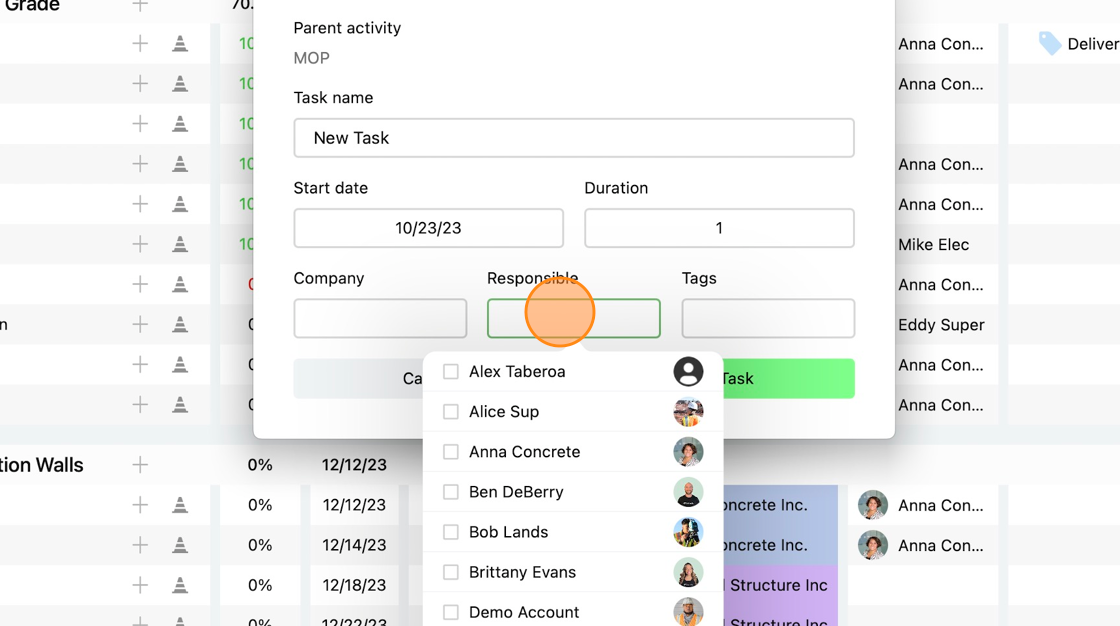1120x626 pixels.
Task: Click the plus icon beside the Walls section heading
Action: 140,464
